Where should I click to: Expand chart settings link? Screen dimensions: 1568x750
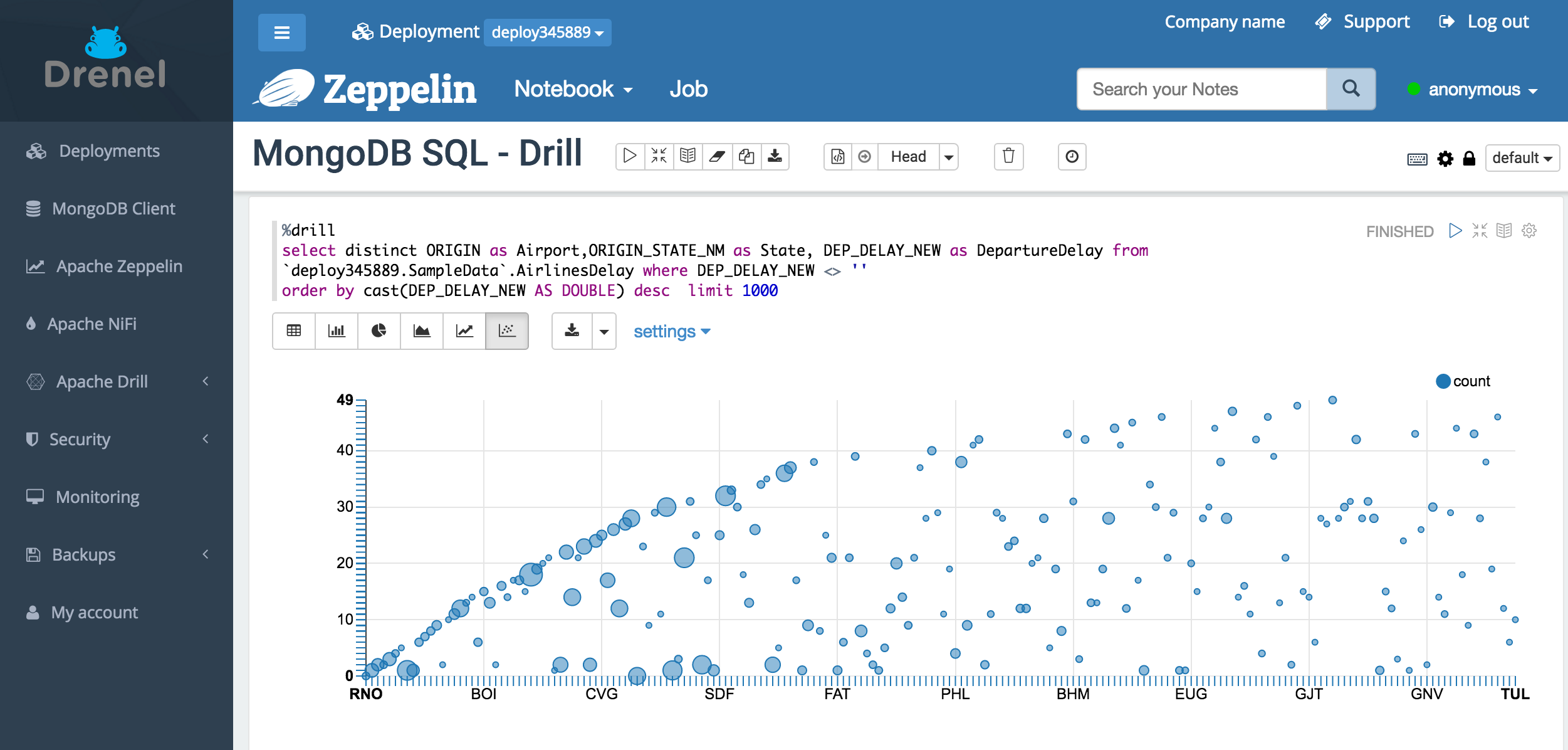672,331
